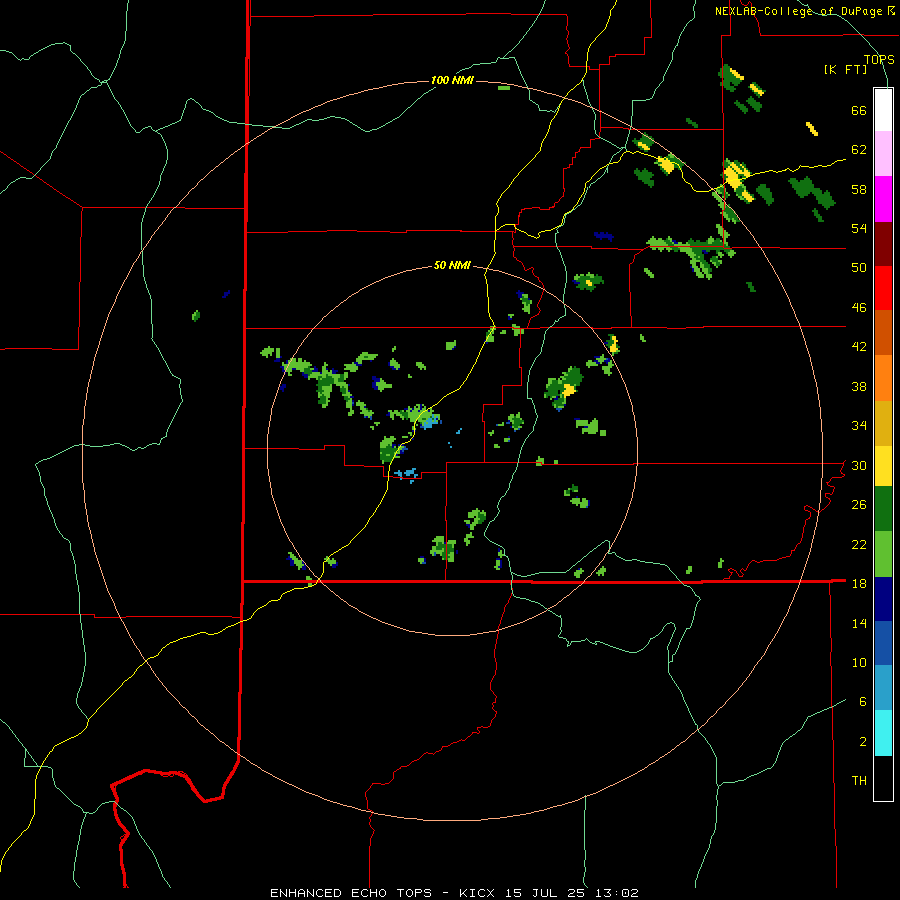Click the yellow swatch near 30
The image size is (900, 900).
tap(883, 466)
